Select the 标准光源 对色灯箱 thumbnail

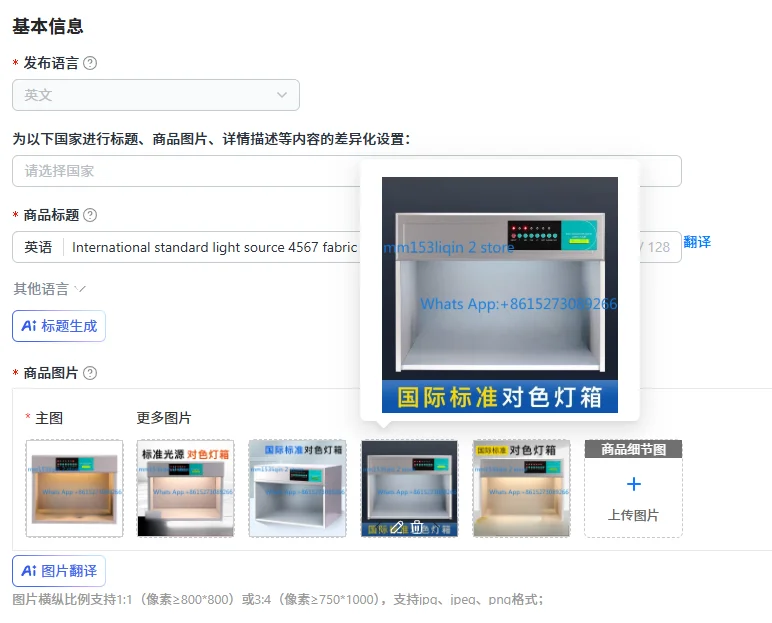pos(185,488)
